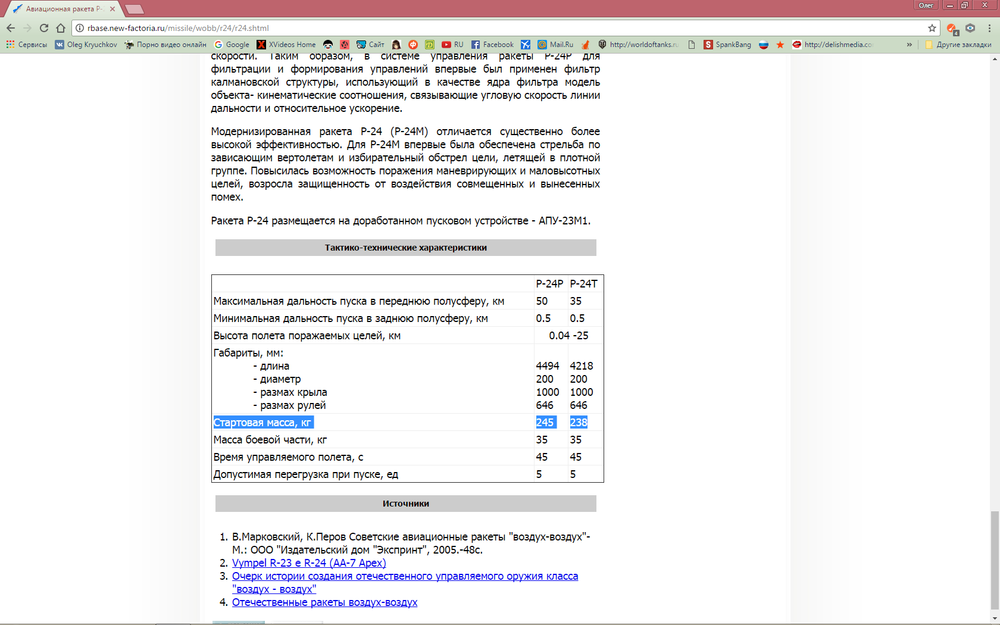
Task: Open the Chrome three-dot menu
Action: pos(989,28)
